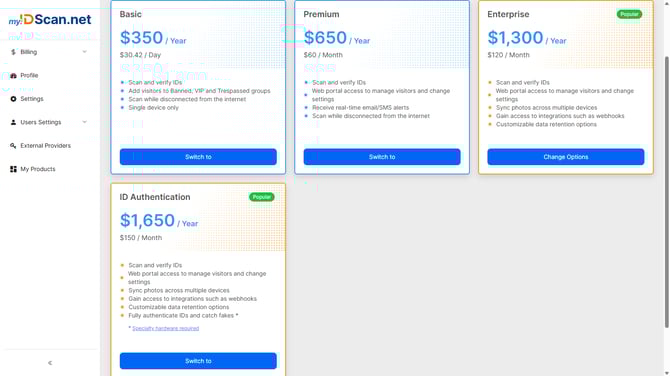Switch to the ID Authentication plan
This screenshot has height=376, width=670.
[x=198, y=361]
